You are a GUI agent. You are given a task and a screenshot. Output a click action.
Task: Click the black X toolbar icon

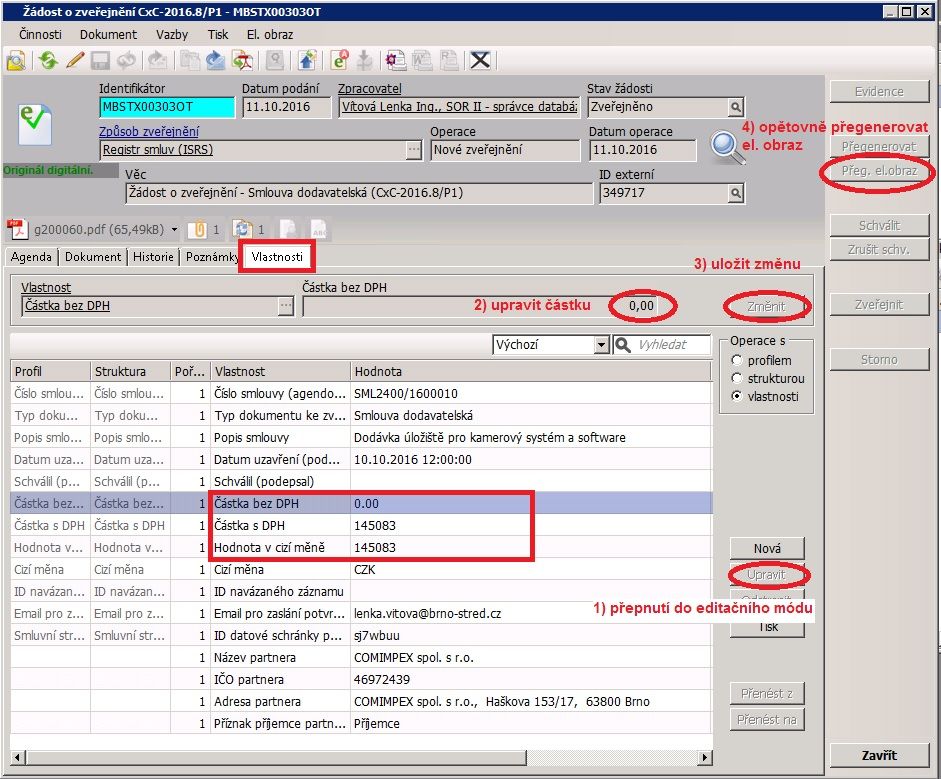[x=480, y=59]
